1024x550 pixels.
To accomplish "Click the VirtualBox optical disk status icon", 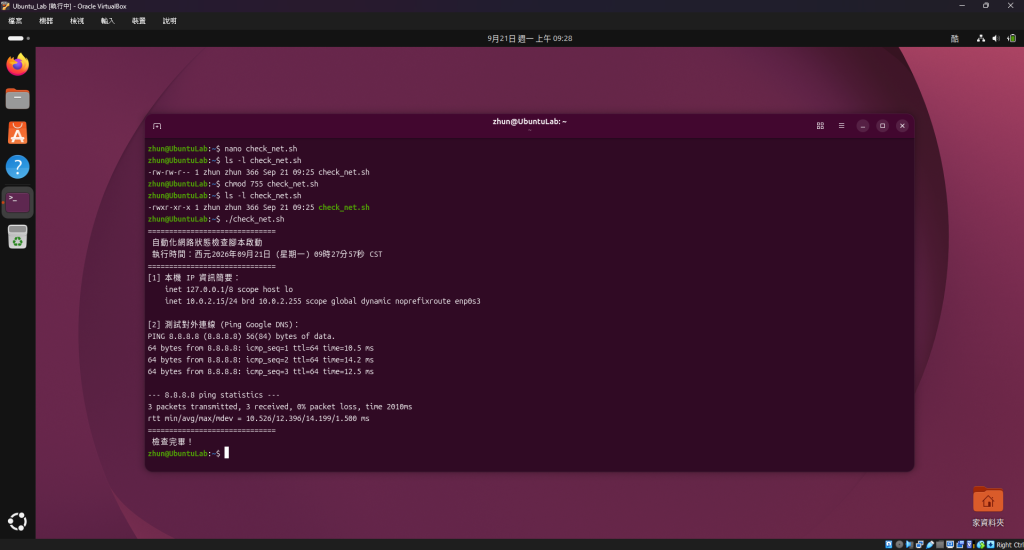I will click(x=899, y=544).
